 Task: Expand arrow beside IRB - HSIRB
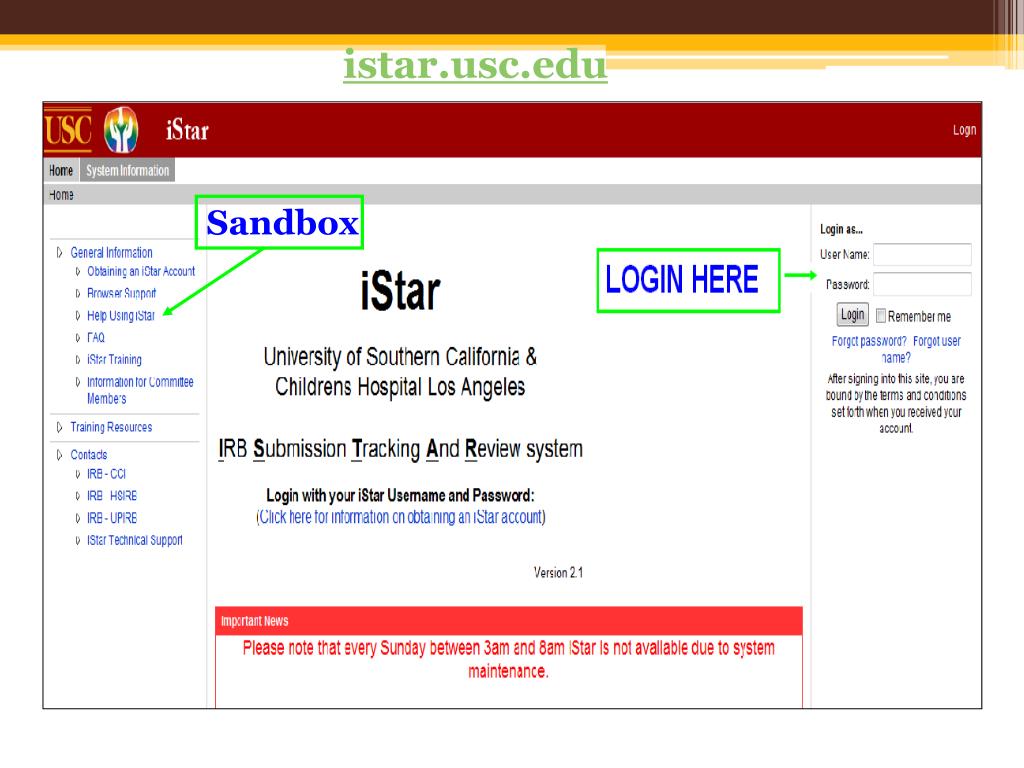tap(78, 496)
